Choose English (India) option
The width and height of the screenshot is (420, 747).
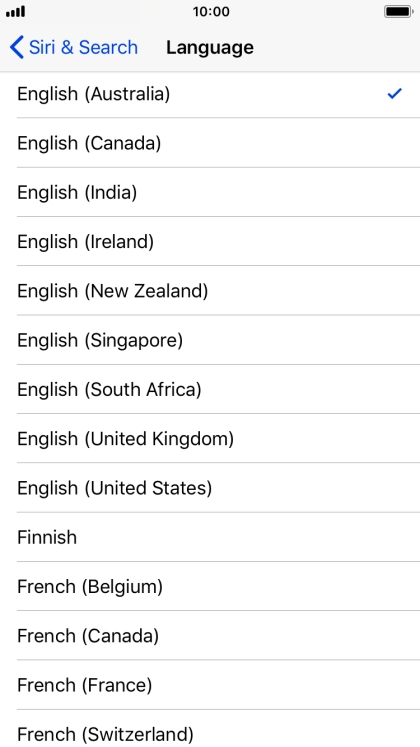[210, 192]
